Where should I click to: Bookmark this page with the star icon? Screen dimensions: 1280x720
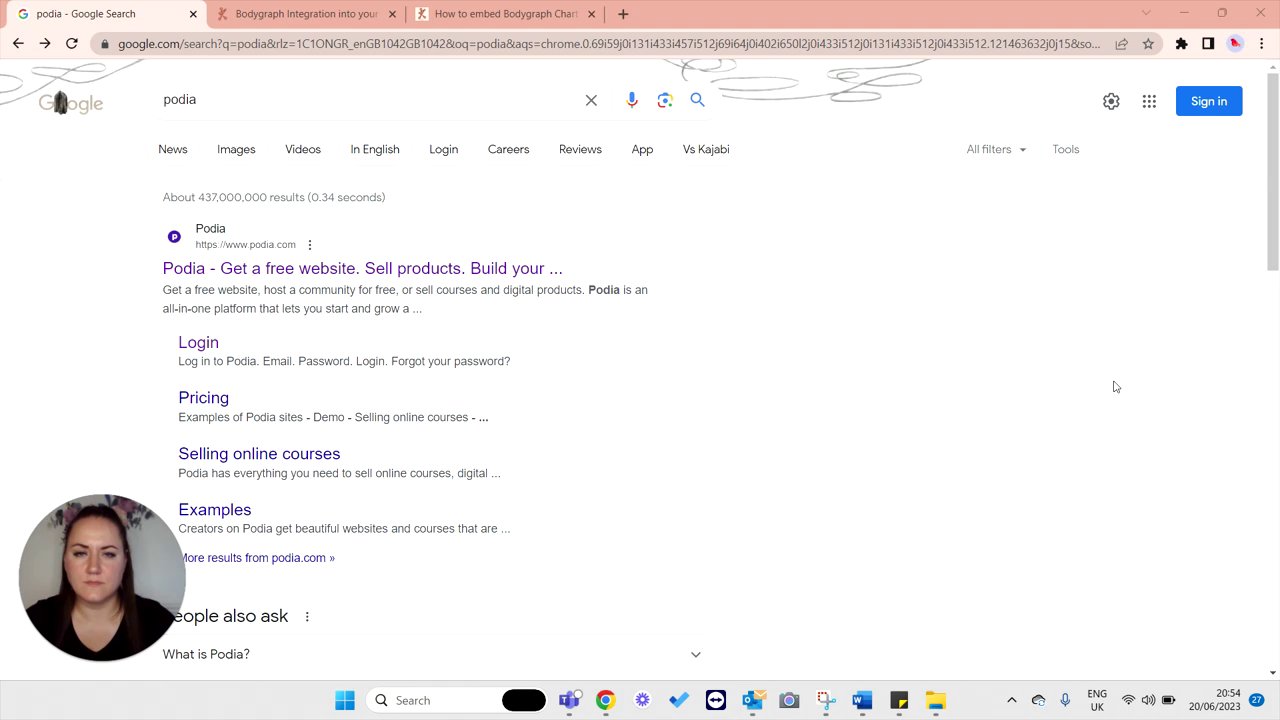click(1148, 43)
